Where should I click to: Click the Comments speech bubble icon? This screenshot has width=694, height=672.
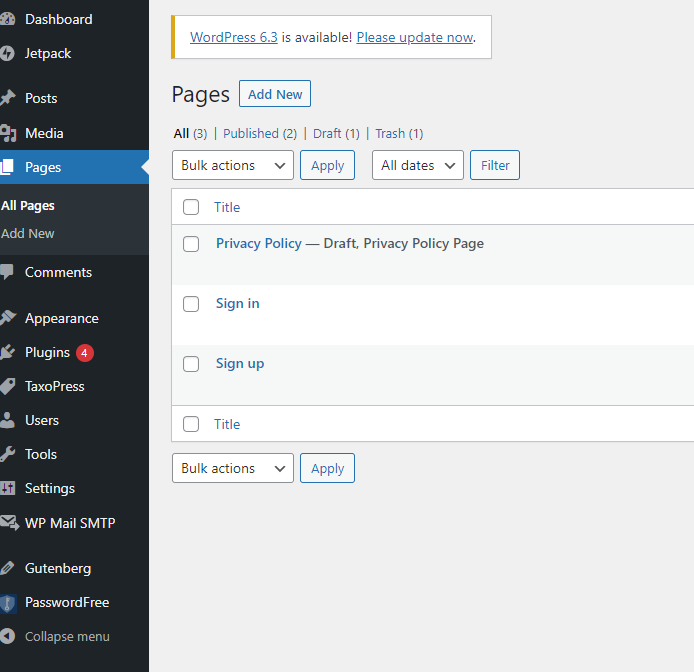coord(8,272)
